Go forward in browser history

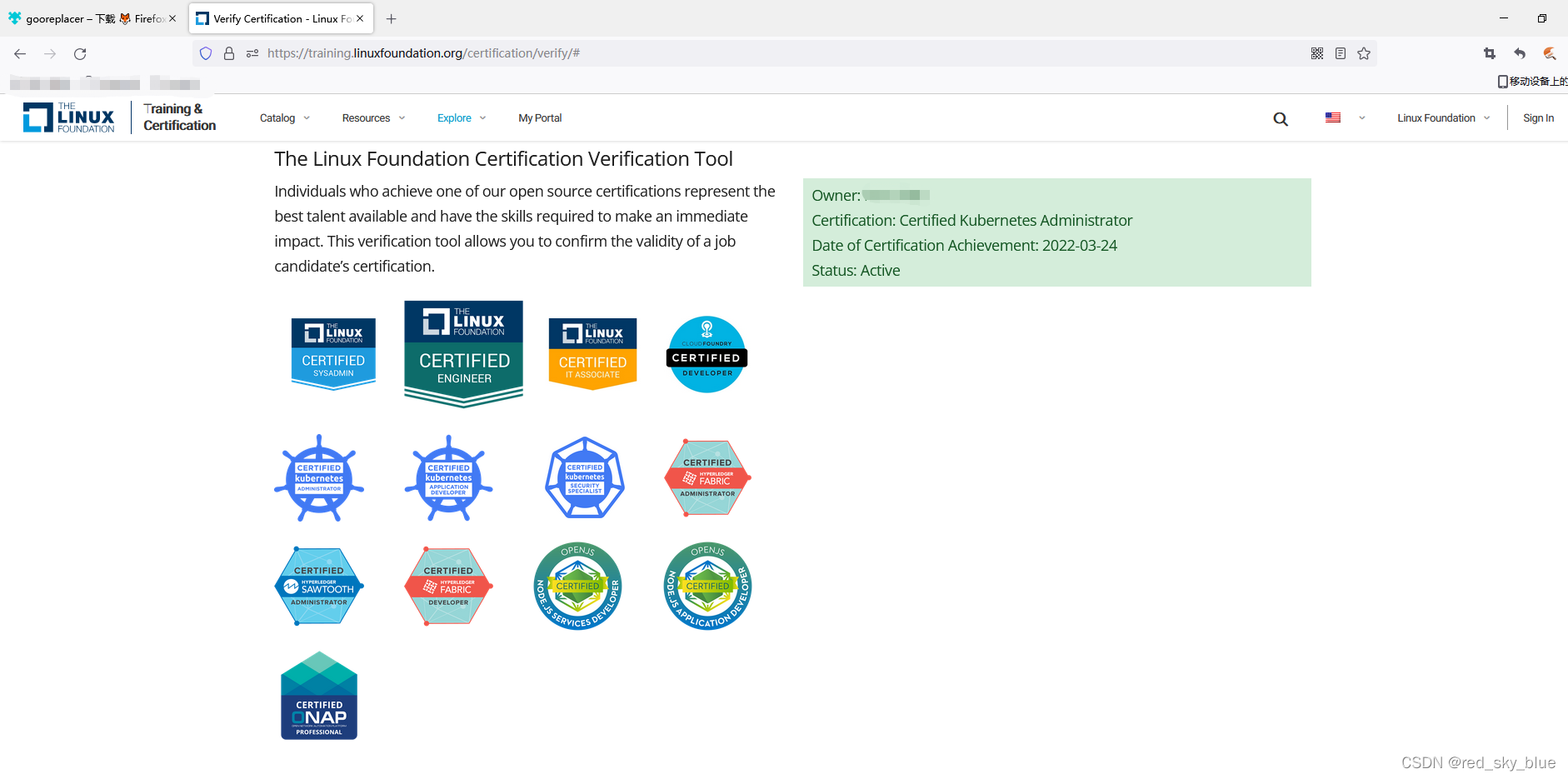pos(50,53)
